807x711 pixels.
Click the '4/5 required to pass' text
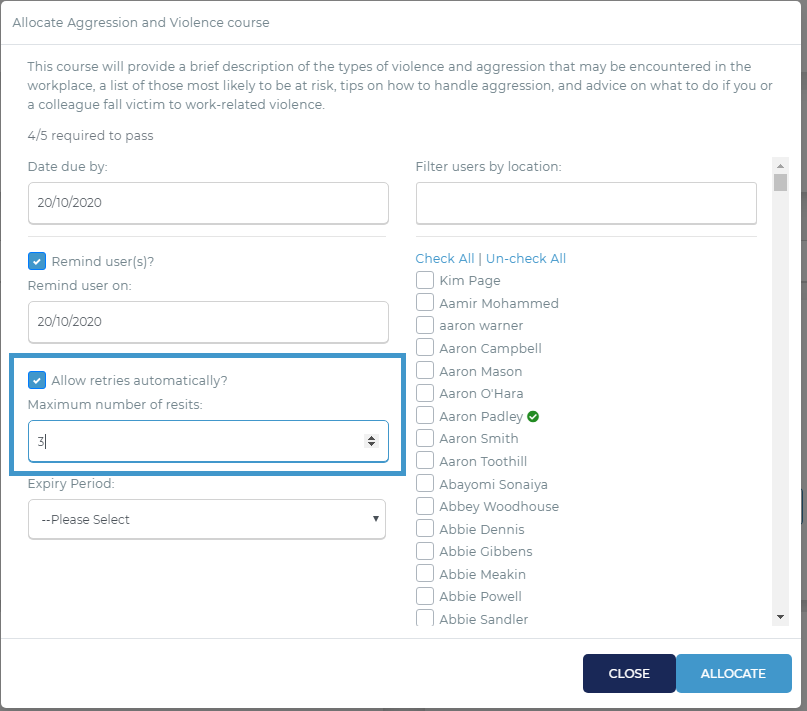(x=91, y=135)
